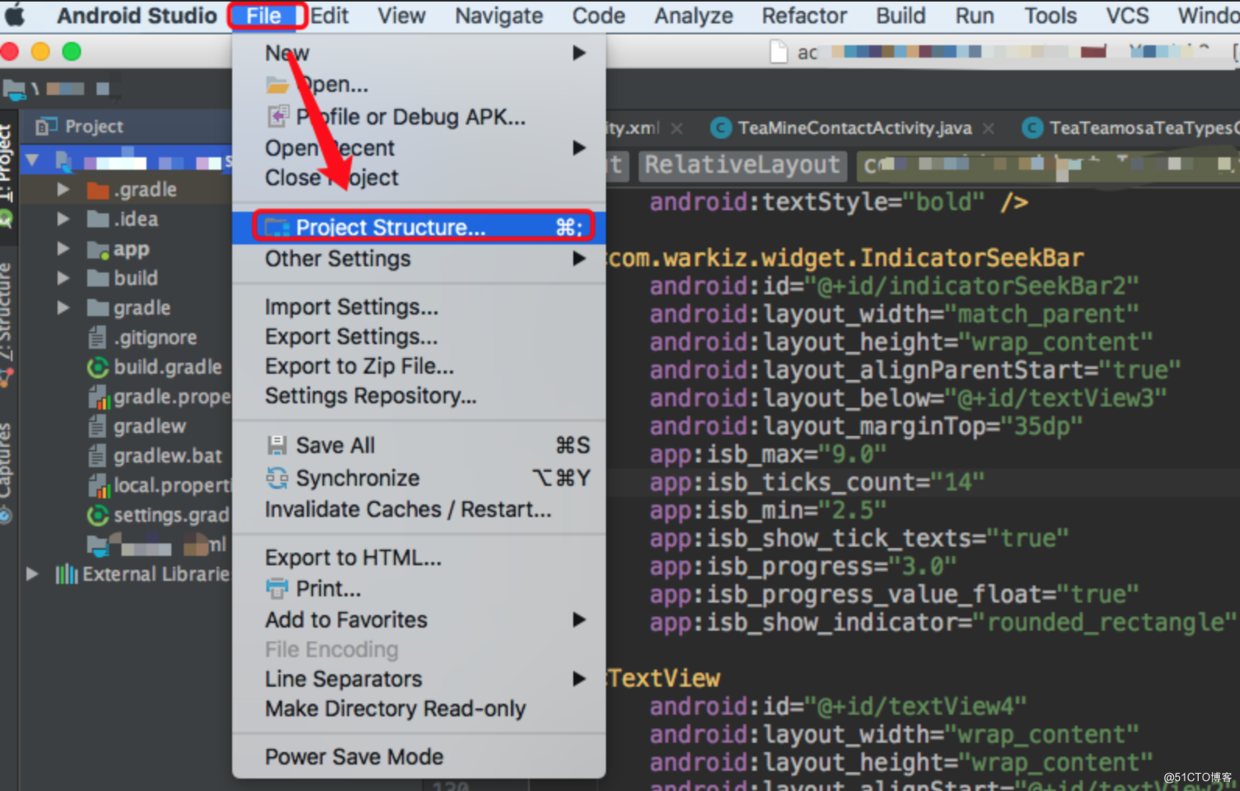Select Profile or Debug APK...
This screenshot has height=791, width=1240.
(419, 117)
